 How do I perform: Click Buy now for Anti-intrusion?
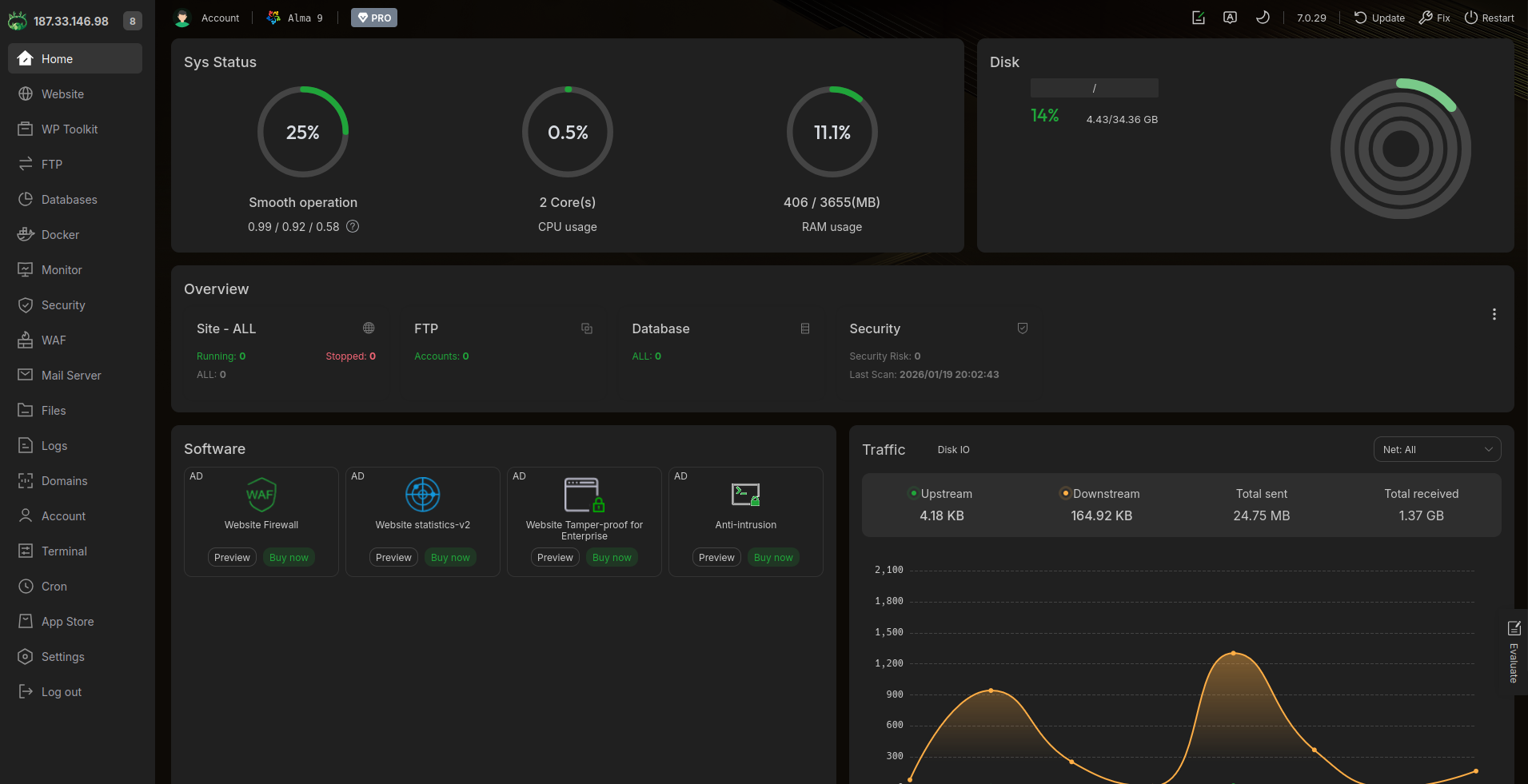point(773,558)
